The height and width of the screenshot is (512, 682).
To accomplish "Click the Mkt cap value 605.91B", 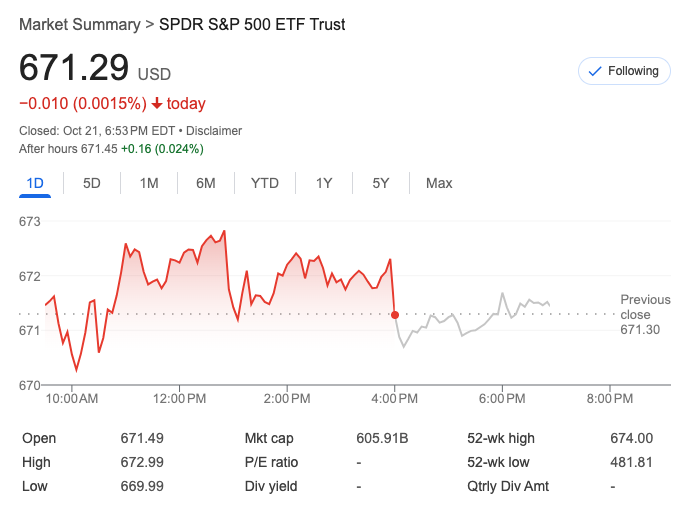I will [382, 438].
